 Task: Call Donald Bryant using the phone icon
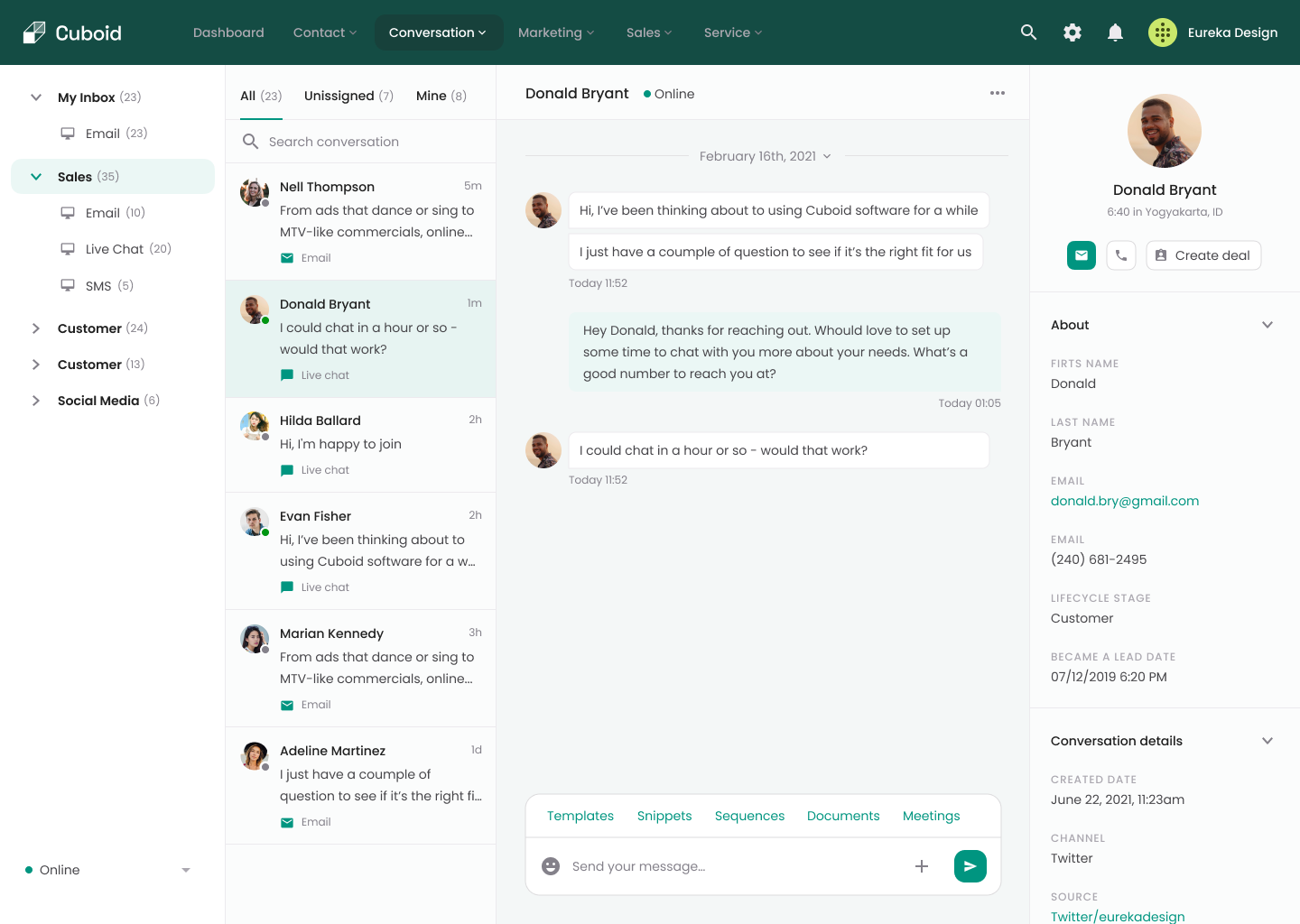click(x=1120, y=255)
